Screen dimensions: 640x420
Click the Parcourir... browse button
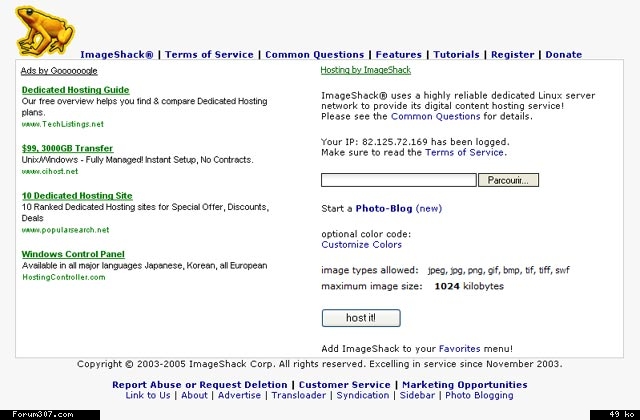click(509, 180)
